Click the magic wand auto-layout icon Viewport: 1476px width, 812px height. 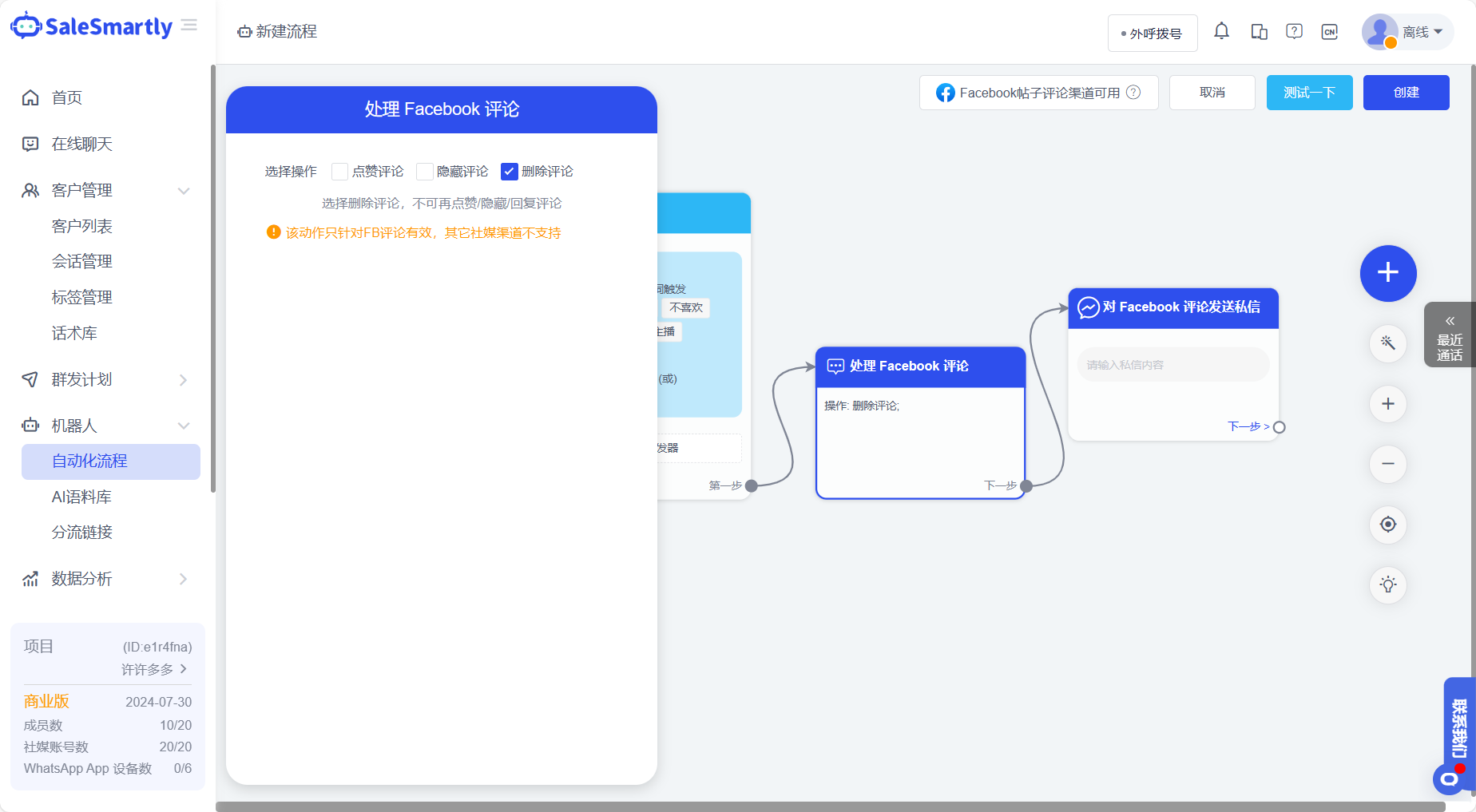(x=1388, y=343)
